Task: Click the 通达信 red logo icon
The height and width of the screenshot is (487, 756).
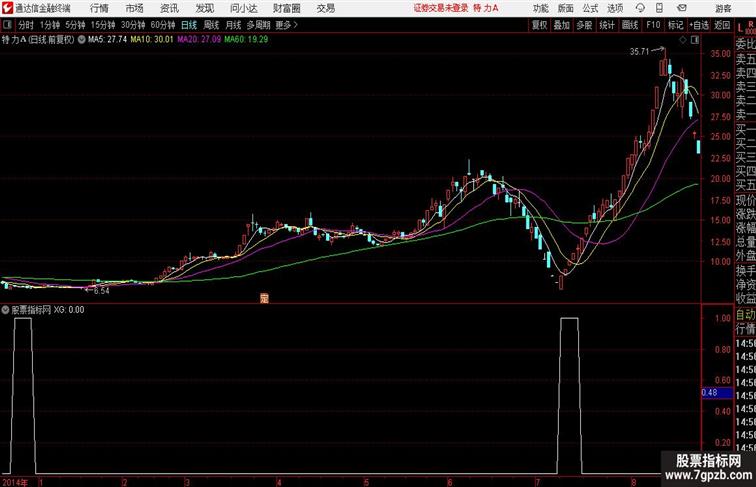Action: (x=7, y=8)
